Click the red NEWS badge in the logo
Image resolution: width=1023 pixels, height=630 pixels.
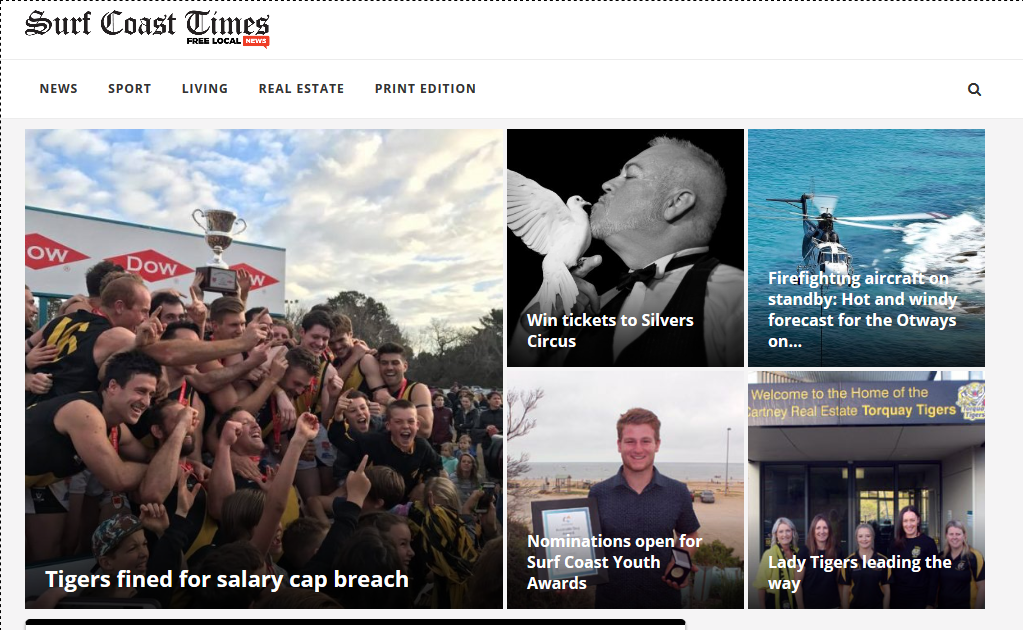pyautogui.click(x=255, y=41)
